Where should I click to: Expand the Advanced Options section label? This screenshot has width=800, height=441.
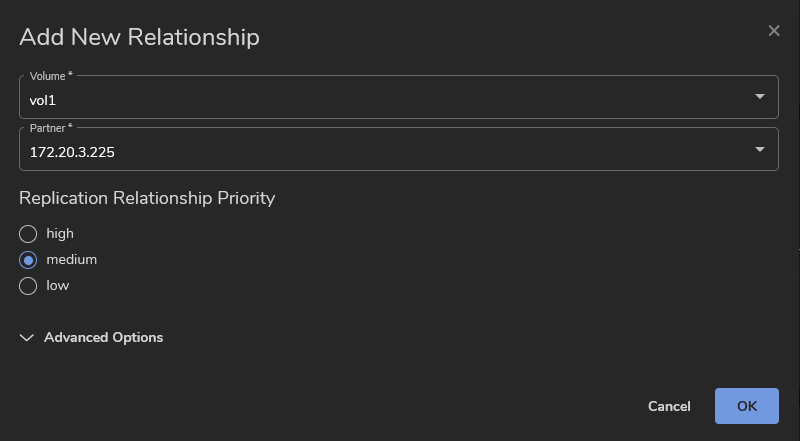click(104, 338)
